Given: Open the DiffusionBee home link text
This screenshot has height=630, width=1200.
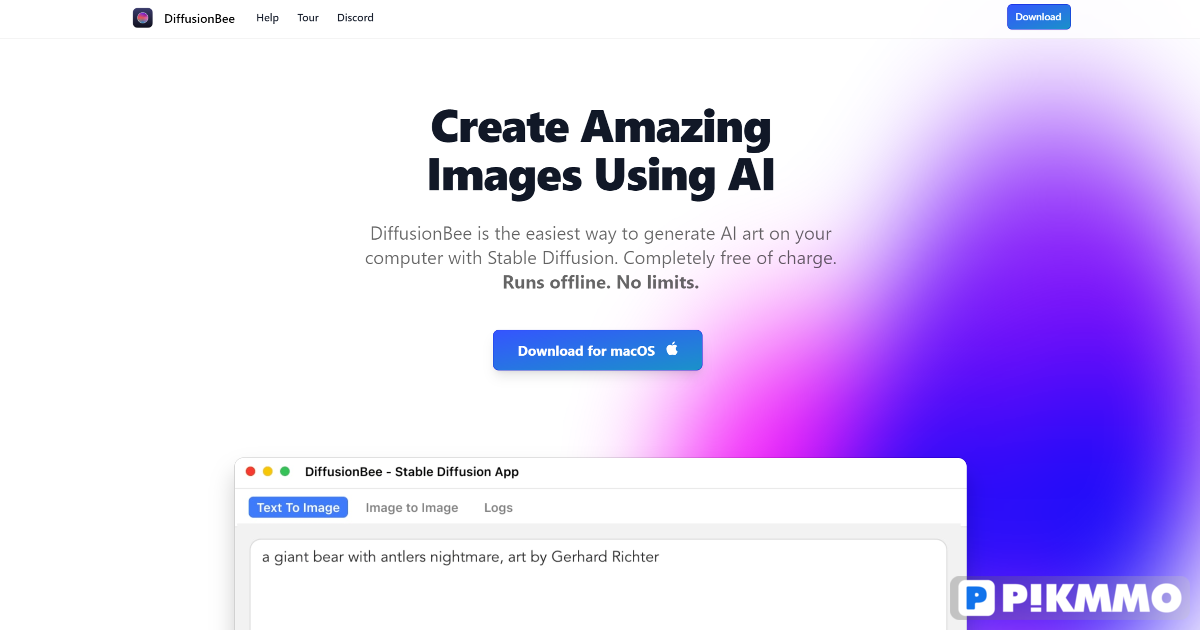Looking at the screenshot, I should click(x=200, y=18).
